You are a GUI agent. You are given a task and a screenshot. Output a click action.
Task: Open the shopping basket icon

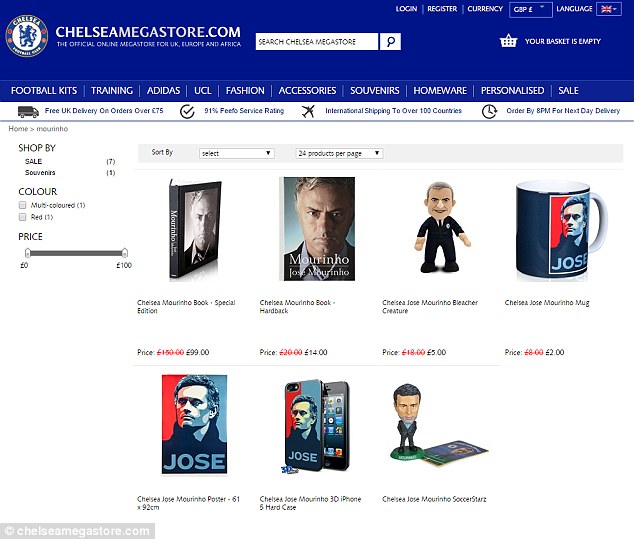[508, 41]
